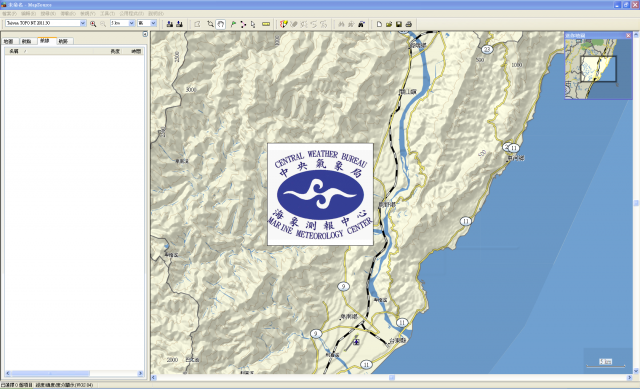
Task: Click the zoom out magnifier icon
Action: click(103, 24)
